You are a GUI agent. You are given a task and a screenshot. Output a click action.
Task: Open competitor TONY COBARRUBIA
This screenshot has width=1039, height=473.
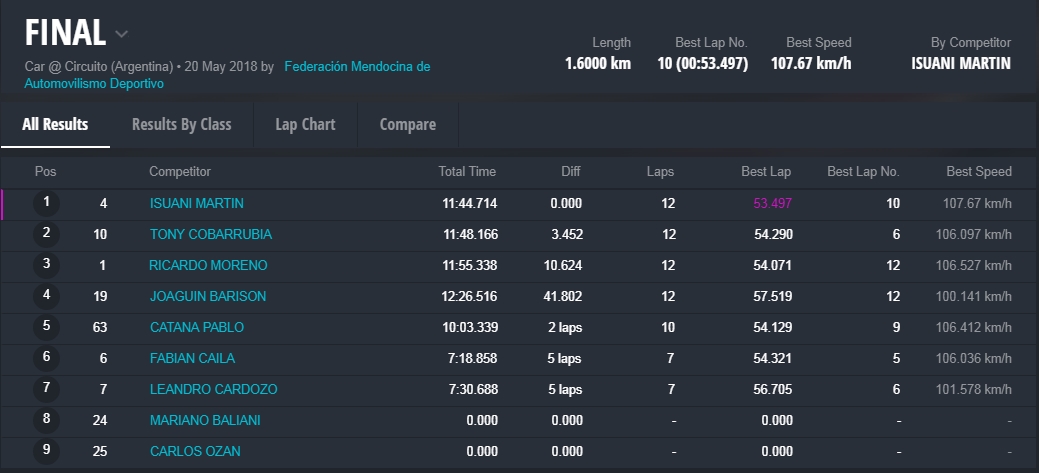(210, 235)
